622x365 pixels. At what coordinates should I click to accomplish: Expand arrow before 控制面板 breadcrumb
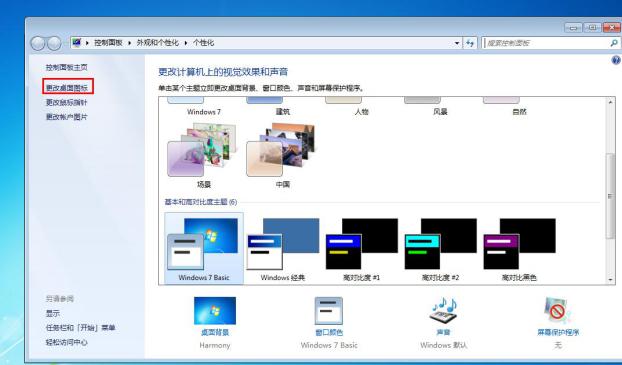[x=87, y=43]
